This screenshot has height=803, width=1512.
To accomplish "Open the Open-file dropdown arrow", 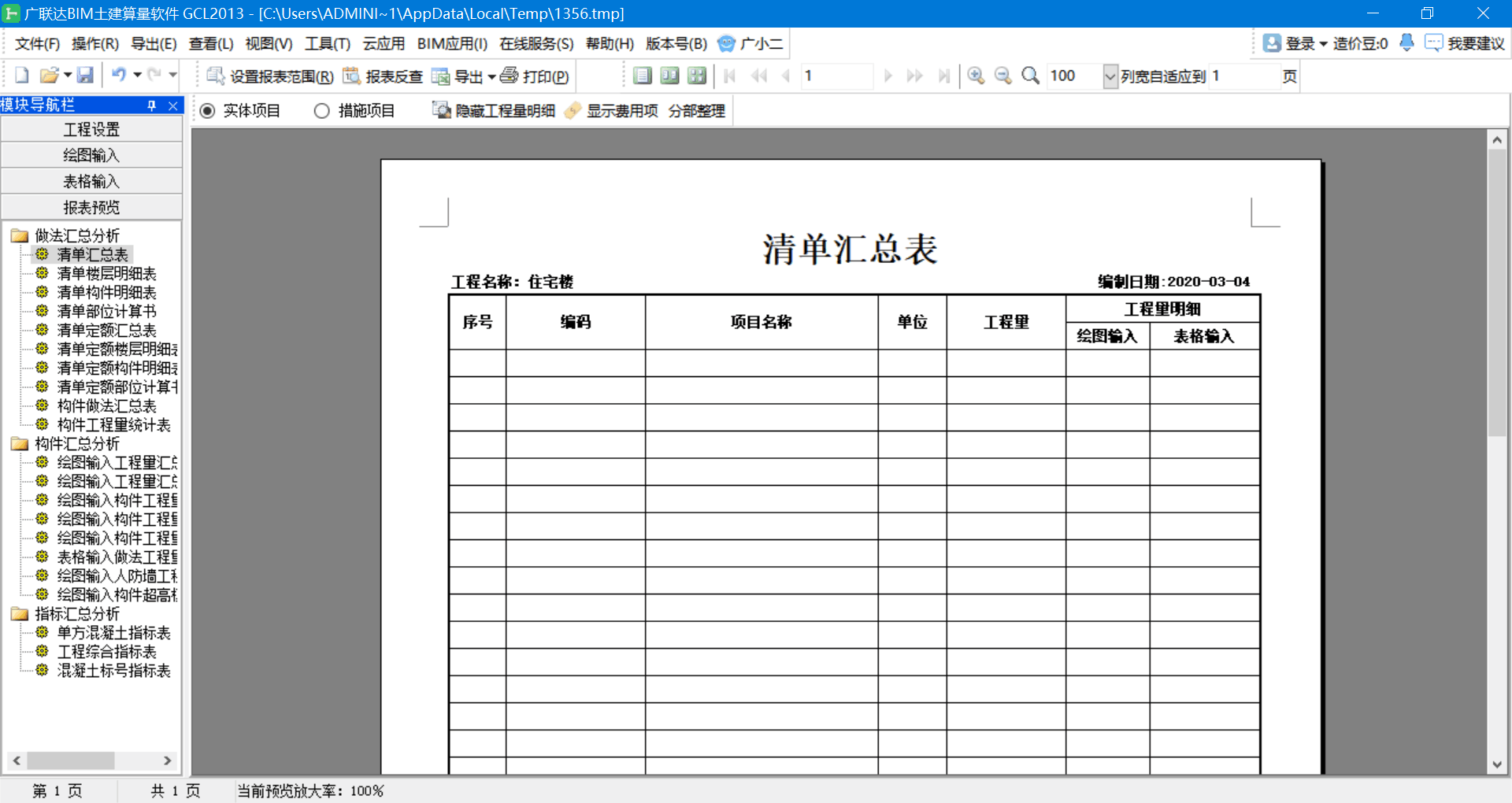I will tap(68, 76).
